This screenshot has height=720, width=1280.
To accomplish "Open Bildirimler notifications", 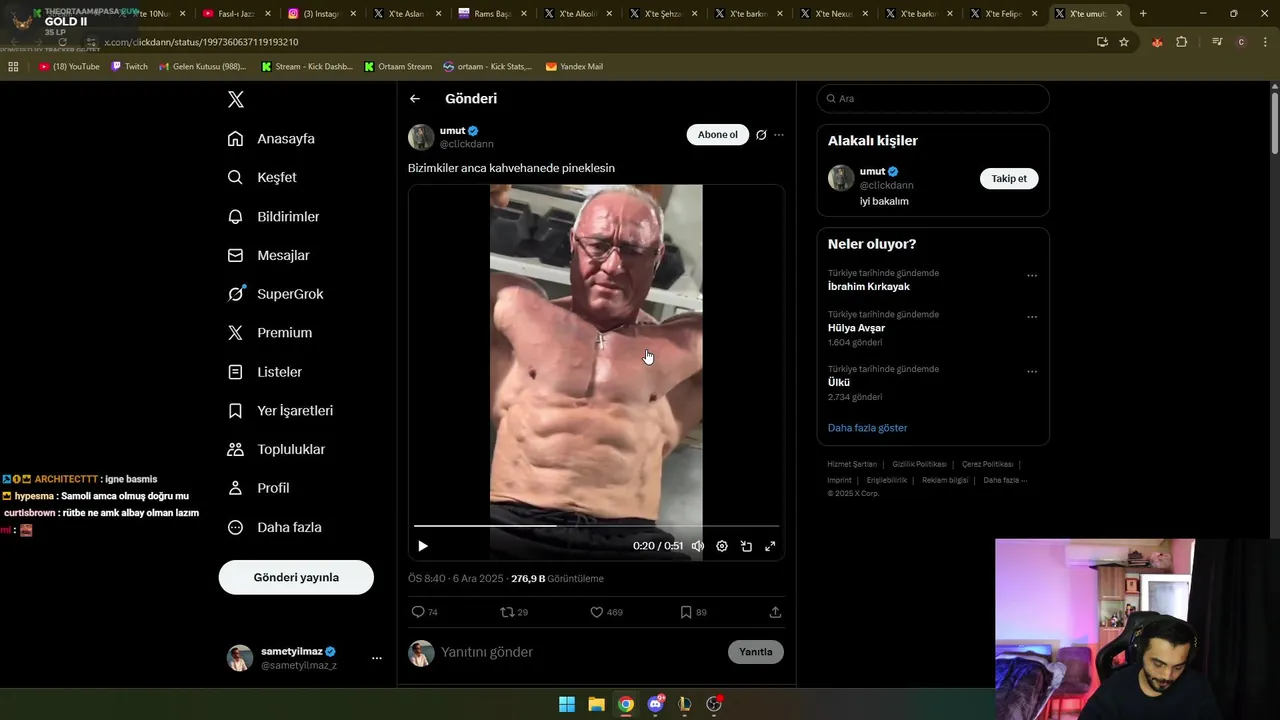I will coord(273,216).
